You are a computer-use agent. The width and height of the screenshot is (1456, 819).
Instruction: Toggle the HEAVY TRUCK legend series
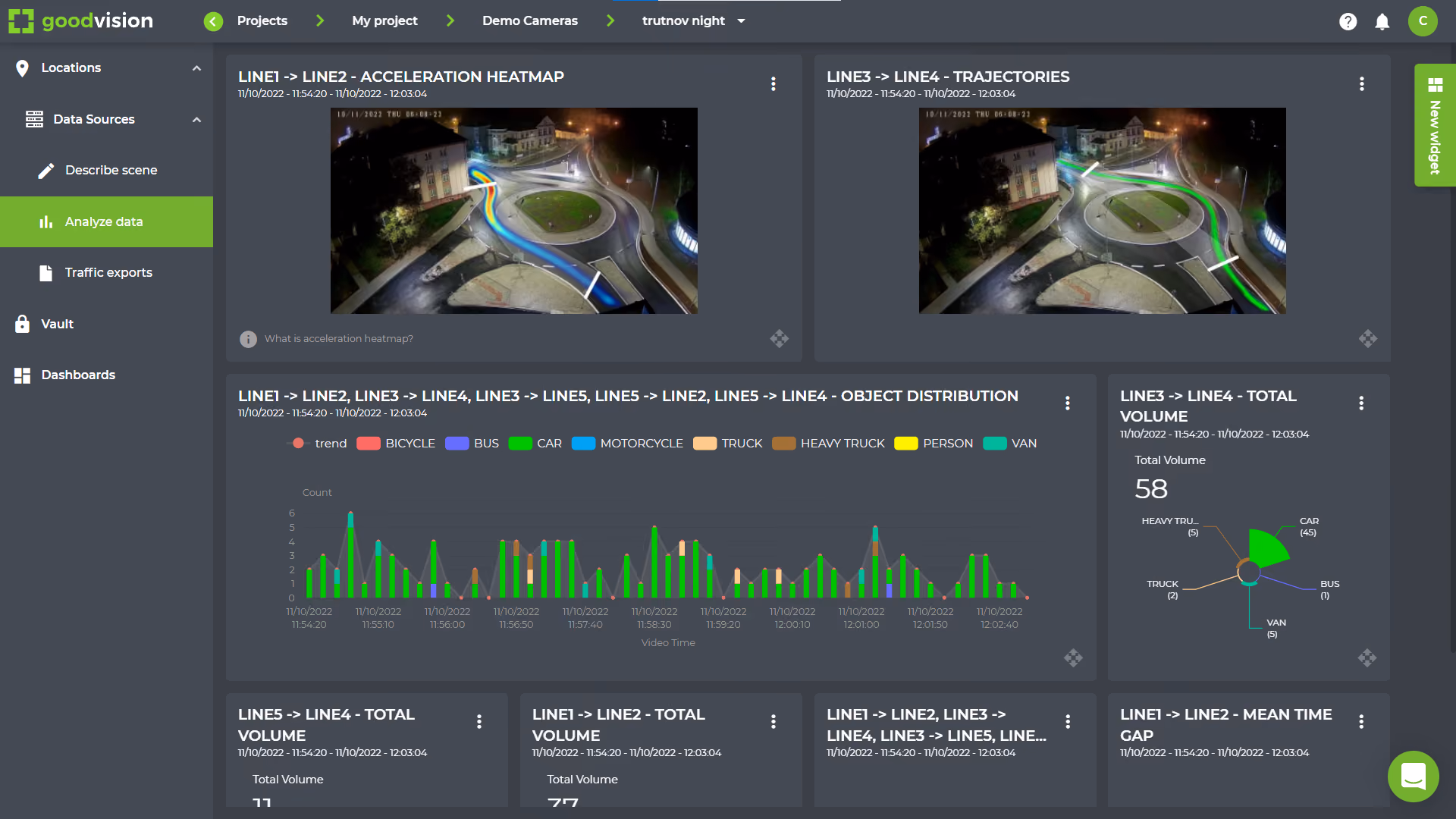point(828,443)
